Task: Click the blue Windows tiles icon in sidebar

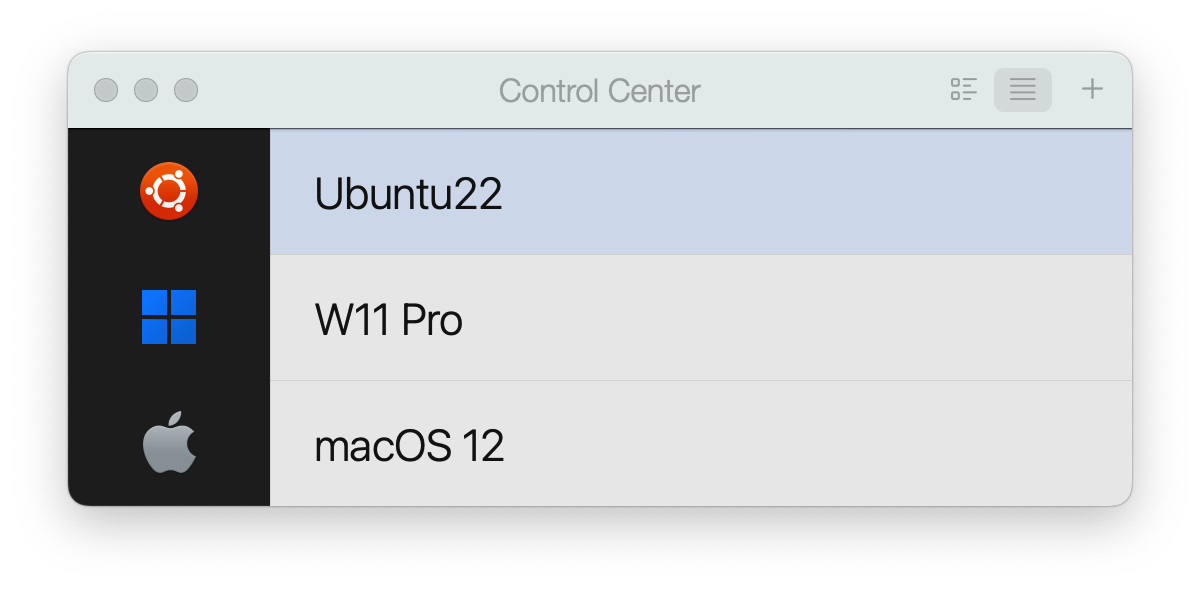Action: pos(168,317)
